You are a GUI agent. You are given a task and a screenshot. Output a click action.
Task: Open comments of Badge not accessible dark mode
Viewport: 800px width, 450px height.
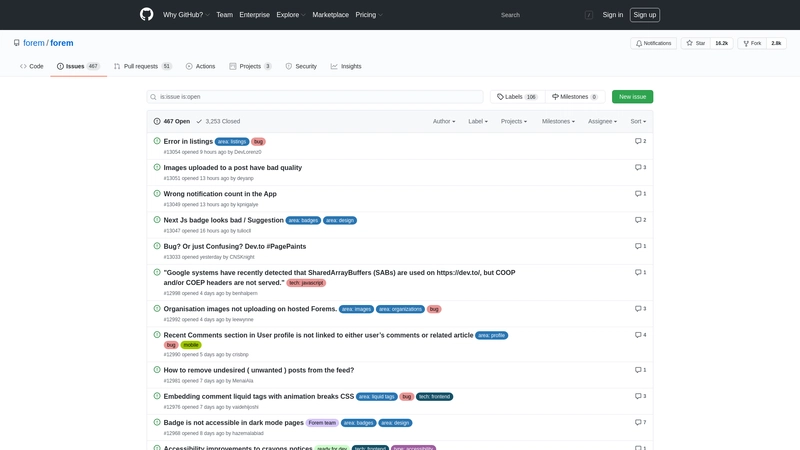640,422
